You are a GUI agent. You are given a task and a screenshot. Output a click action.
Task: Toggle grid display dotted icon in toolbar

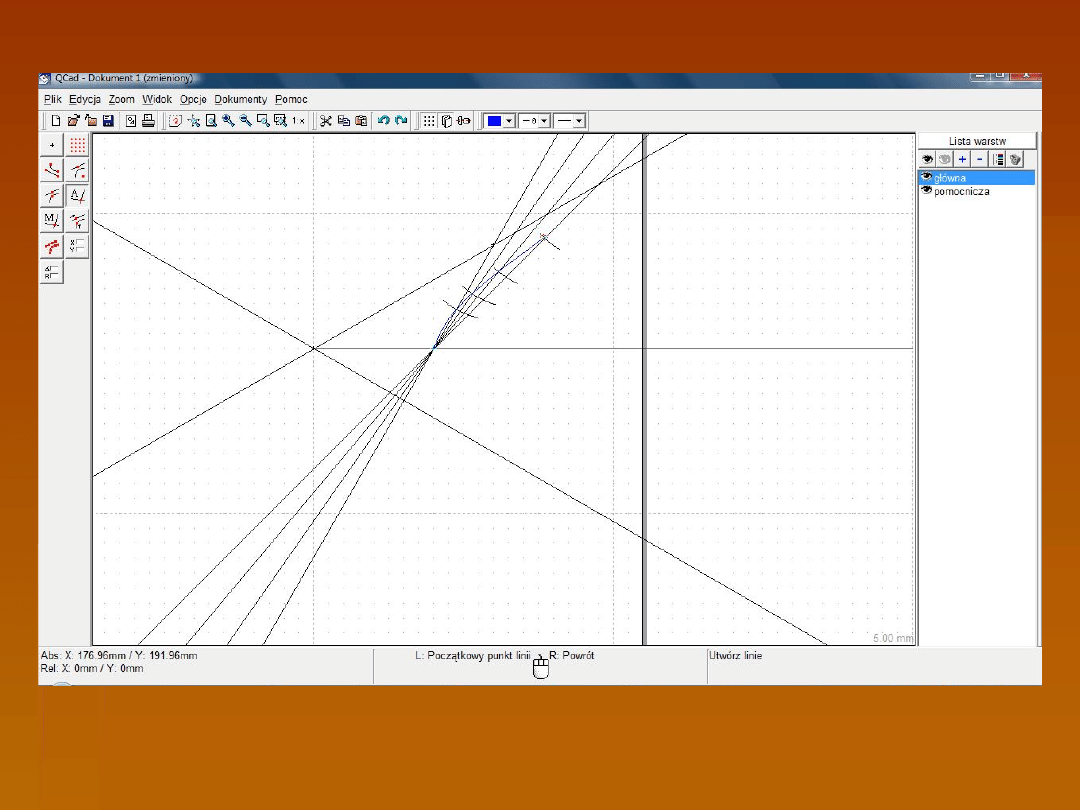[429, 121]
